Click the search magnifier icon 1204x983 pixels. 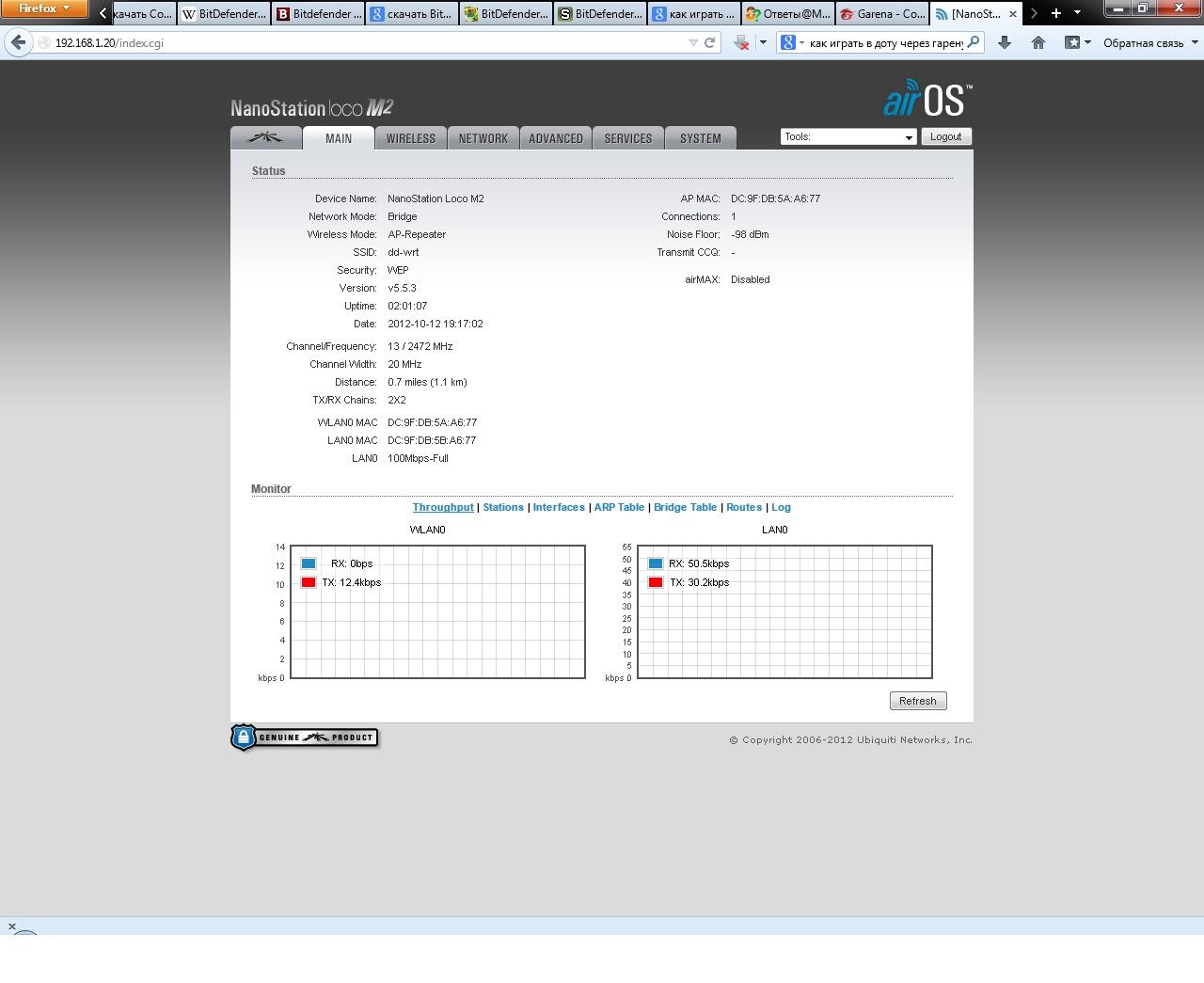(x=974, y=42)
